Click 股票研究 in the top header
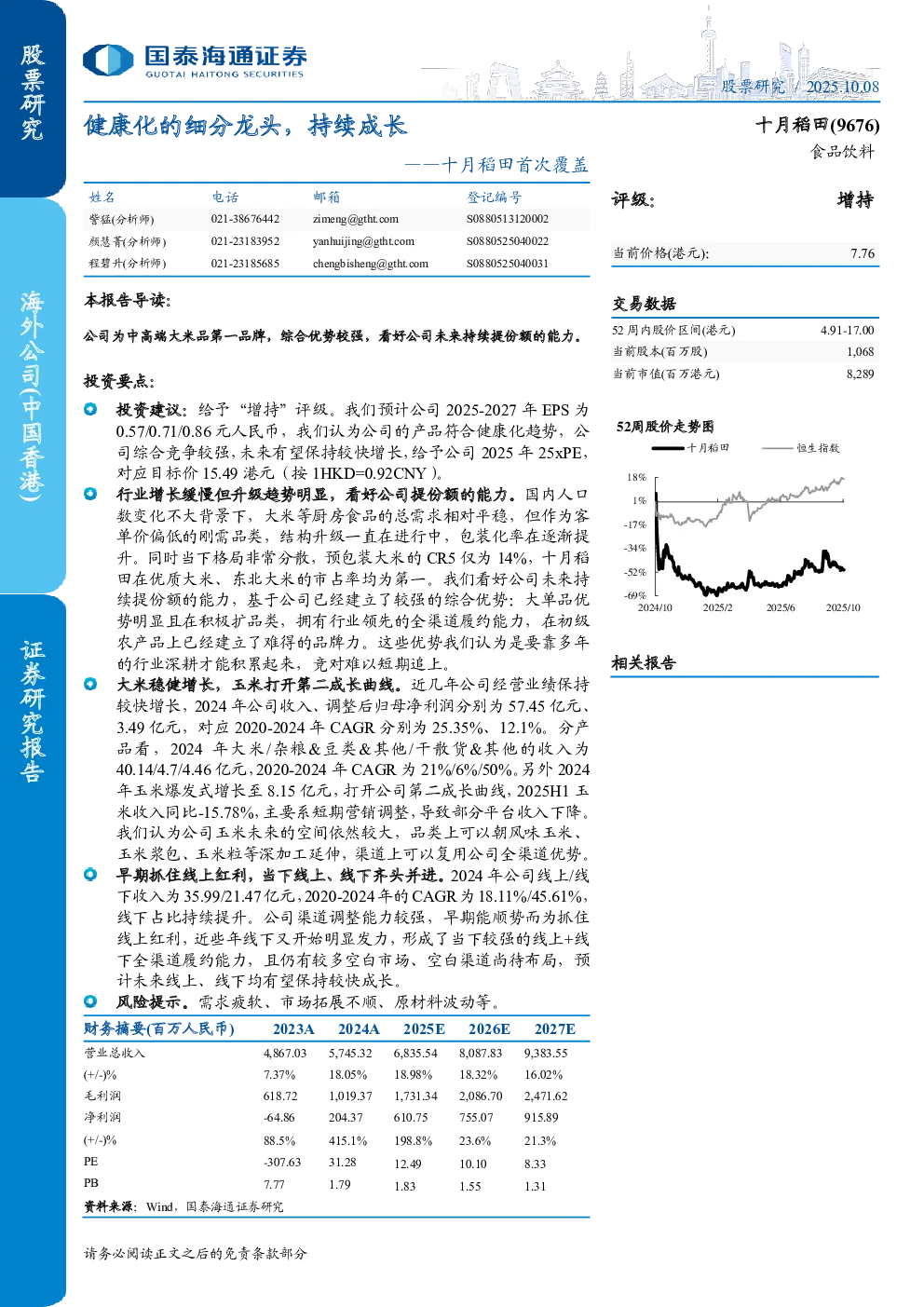This screenshot has height=1307, width=924. pyautogui.click(x=753, y=87)
